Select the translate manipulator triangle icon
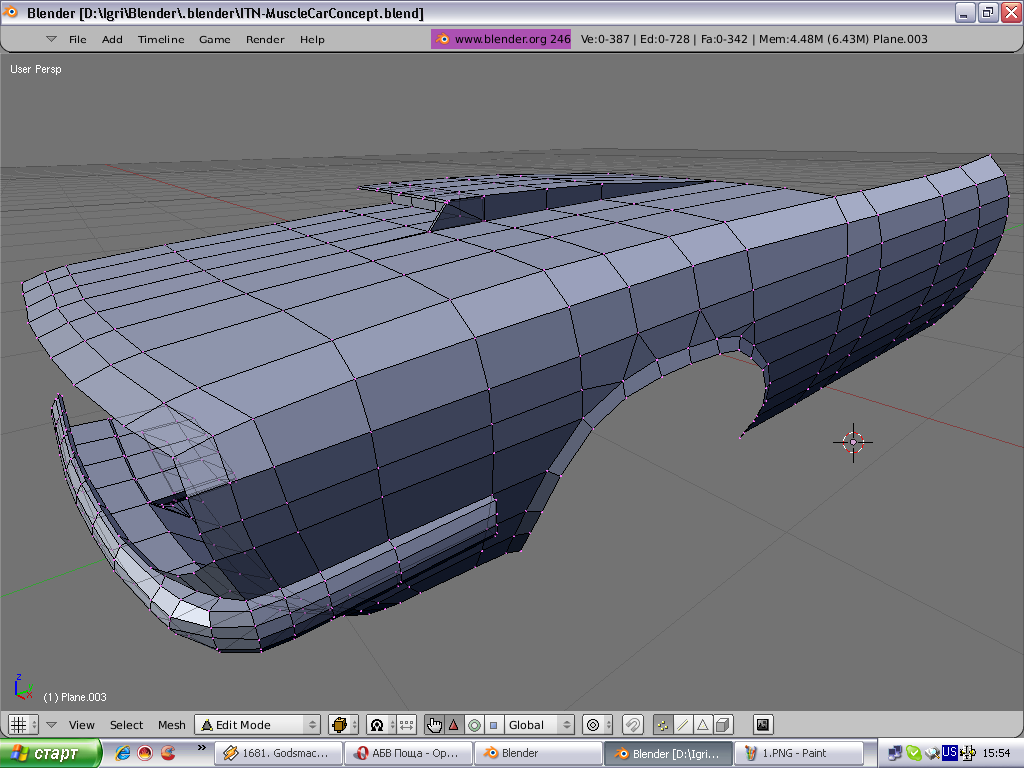 (x=453, y=725)
